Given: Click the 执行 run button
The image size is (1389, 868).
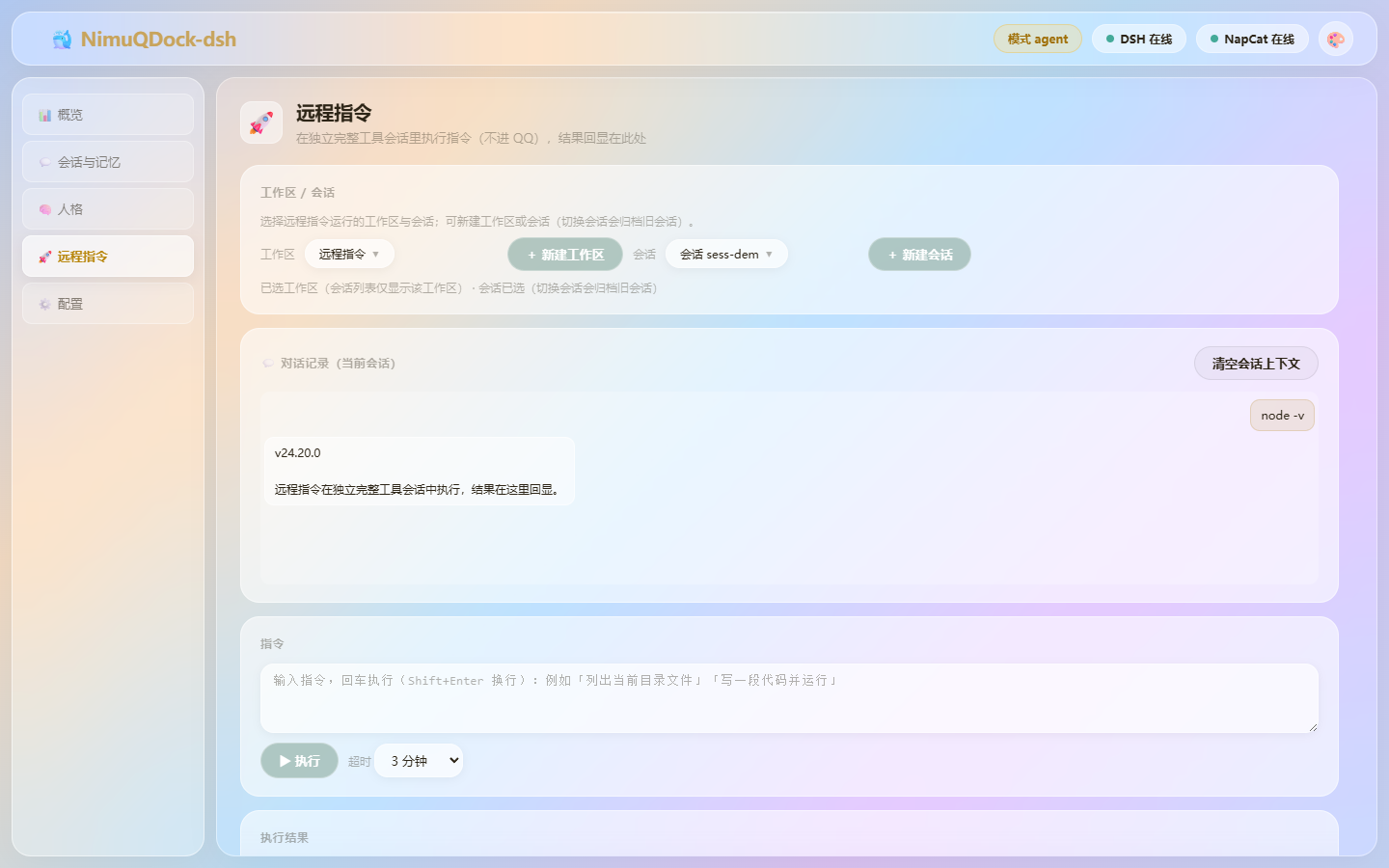Looking at the screenshot, I should coord(299,761).
